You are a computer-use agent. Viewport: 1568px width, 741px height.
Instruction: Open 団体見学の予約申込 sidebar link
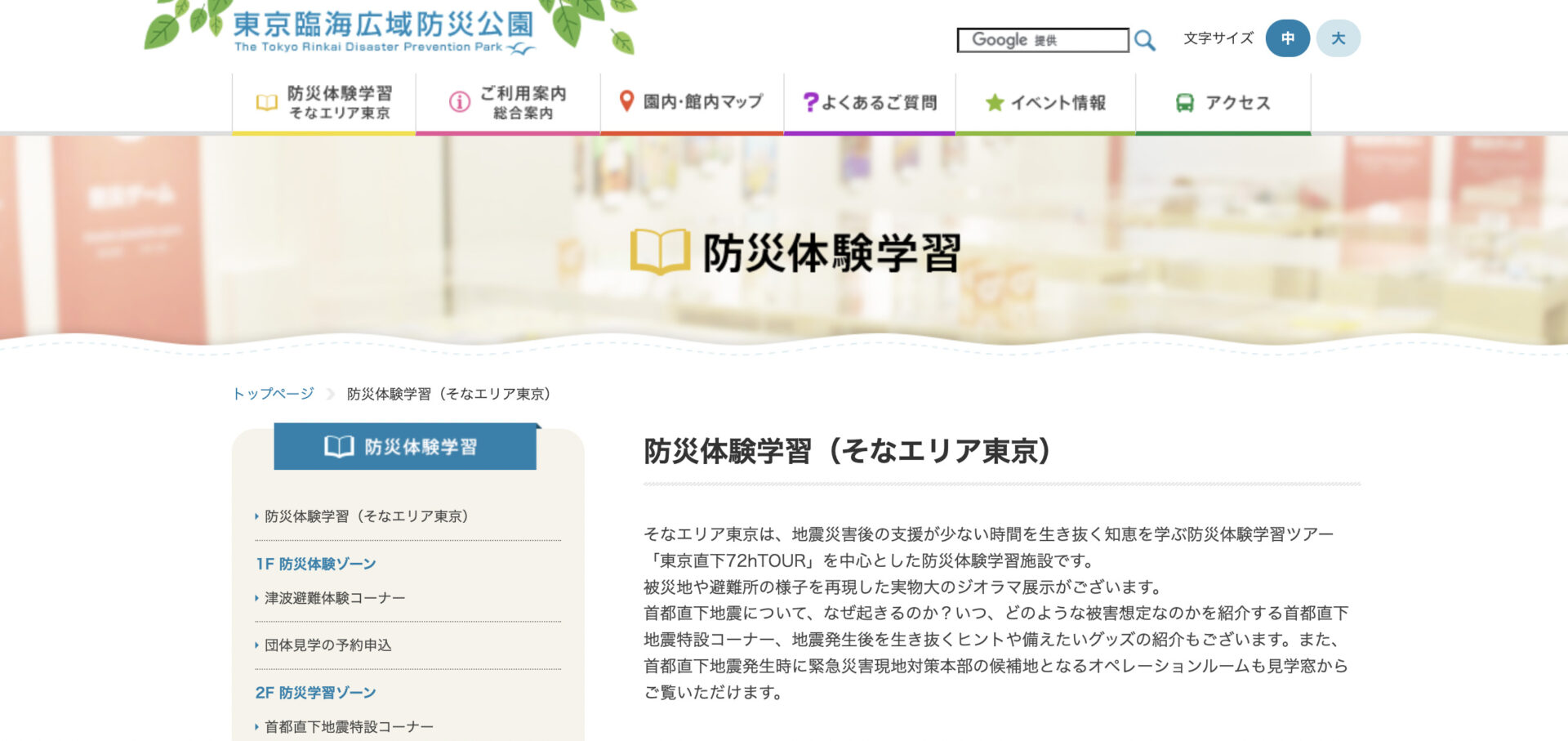coord(327,645)
